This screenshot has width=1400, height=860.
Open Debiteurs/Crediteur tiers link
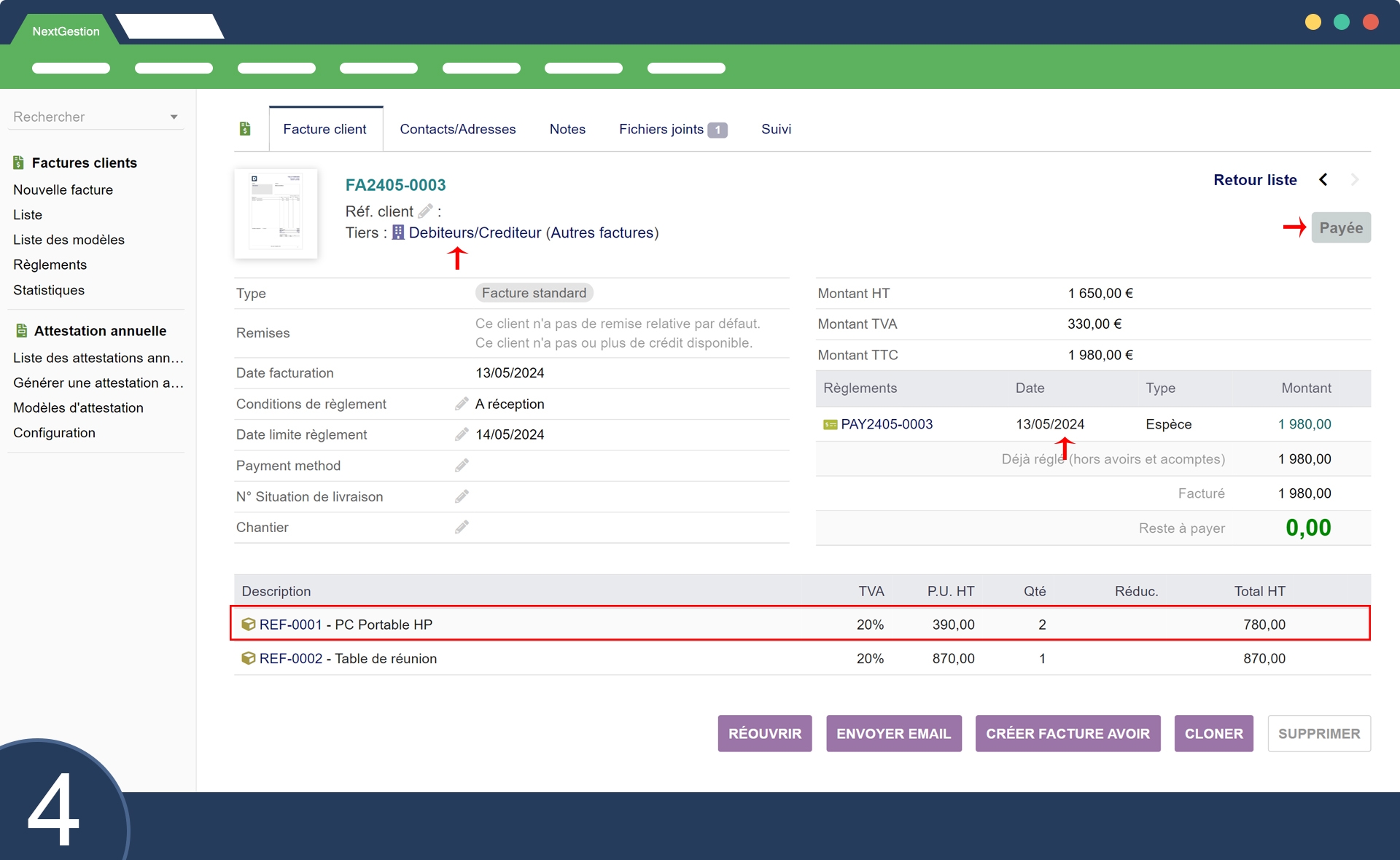point(475,232)
